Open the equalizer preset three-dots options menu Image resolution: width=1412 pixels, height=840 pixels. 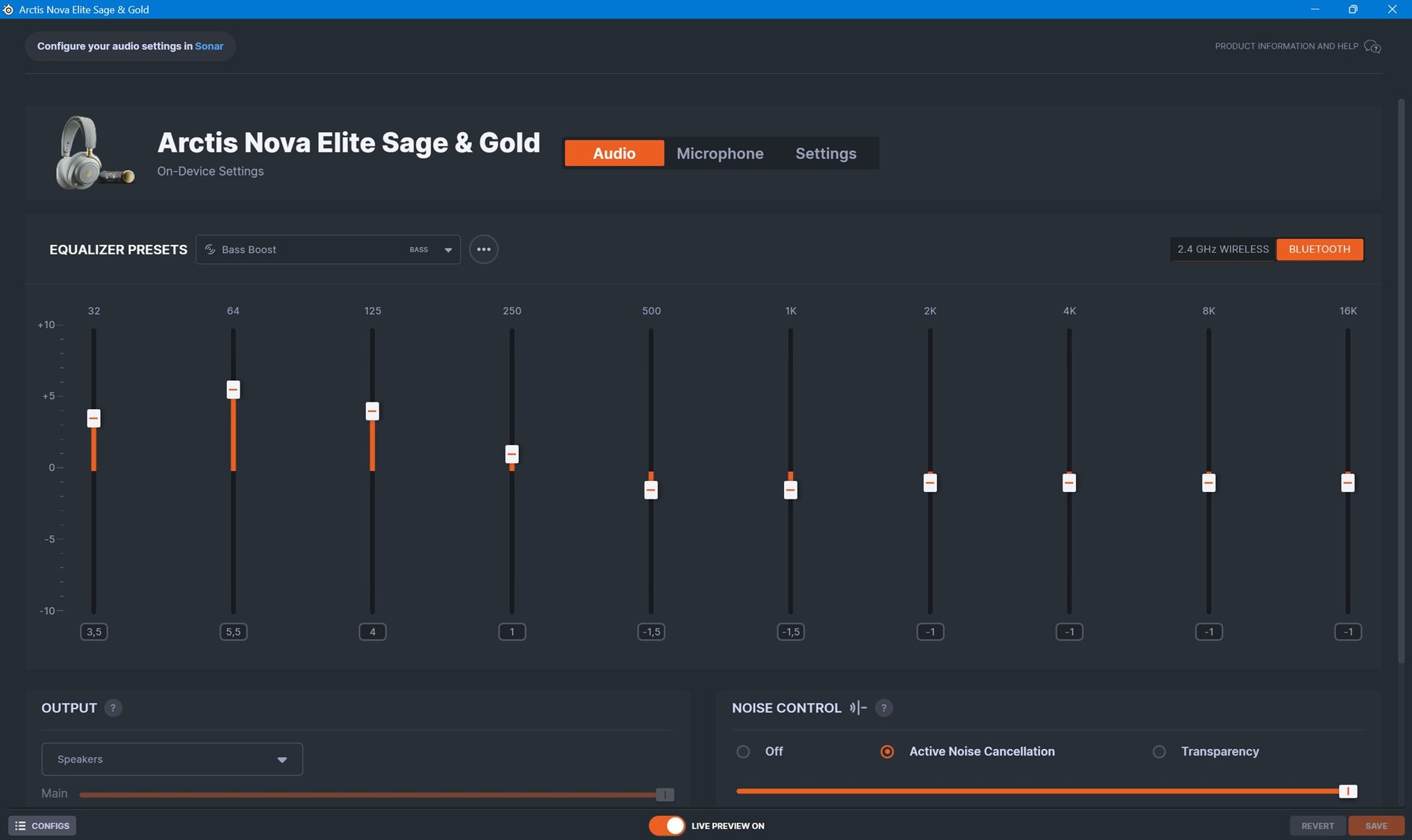pyautogui.click(x=483, y=249)
